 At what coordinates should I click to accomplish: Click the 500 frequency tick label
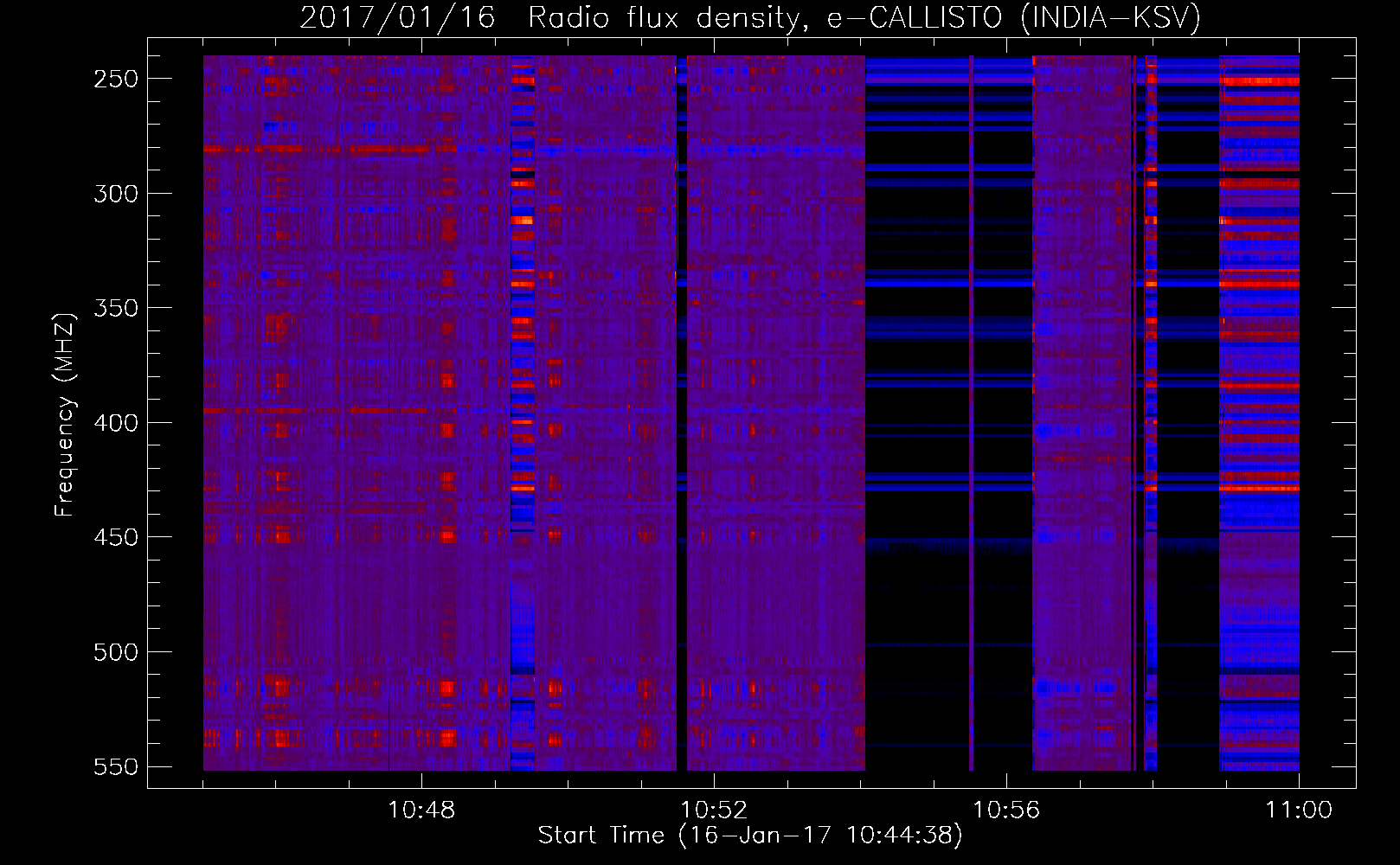click(116, 652)
